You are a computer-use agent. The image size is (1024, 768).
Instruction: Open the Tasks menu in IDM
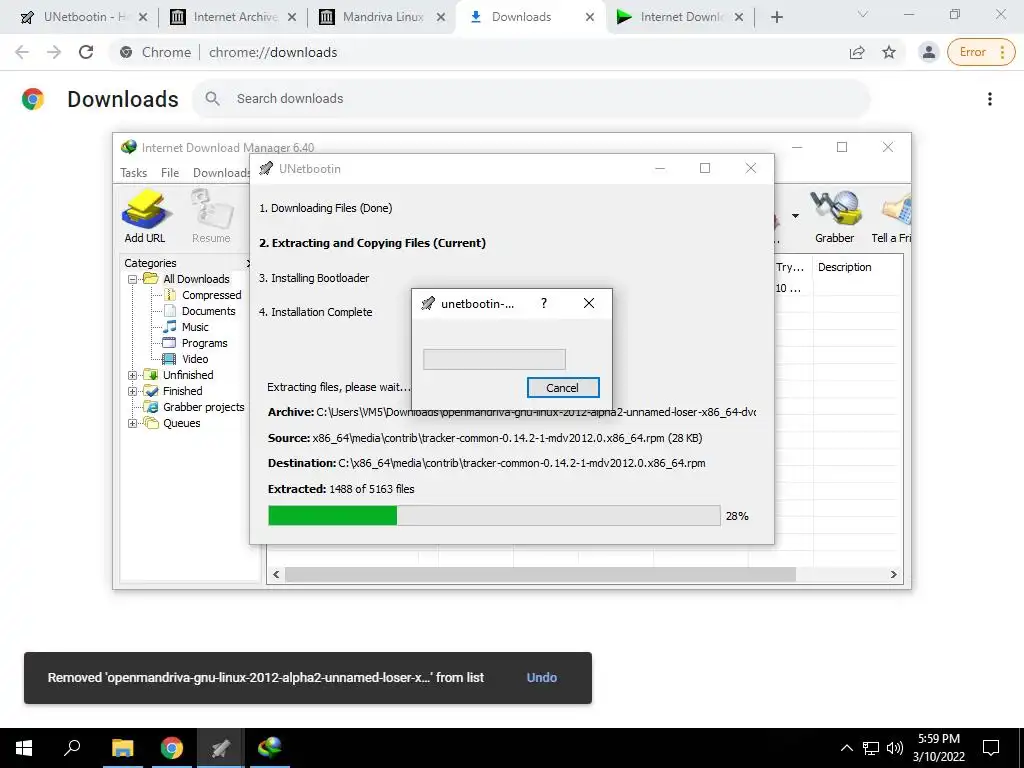[133, 172]
